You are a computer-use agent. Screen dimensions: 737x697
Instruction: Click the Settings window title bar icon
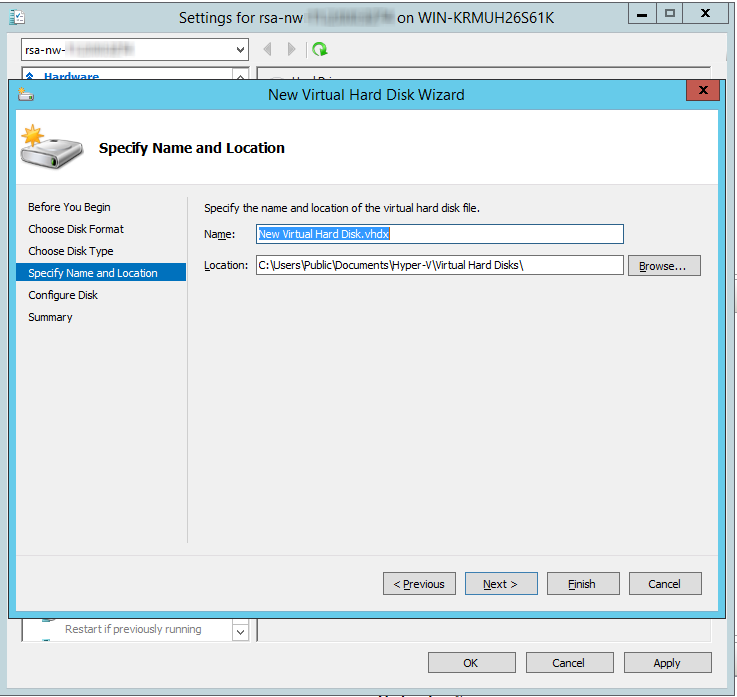[x=17, y=17]
